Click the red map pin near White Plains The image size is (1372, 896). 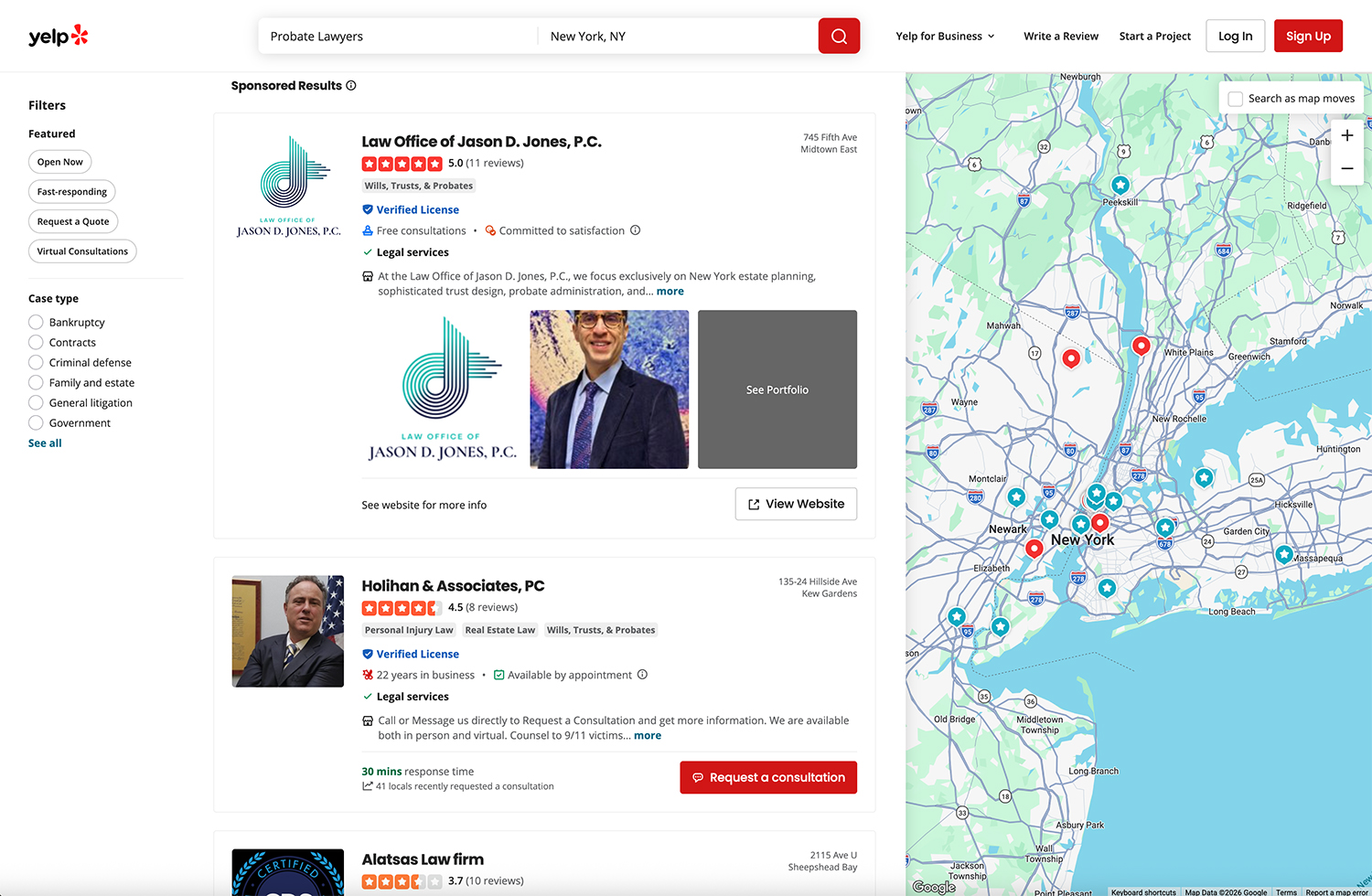pos(1141,346)
